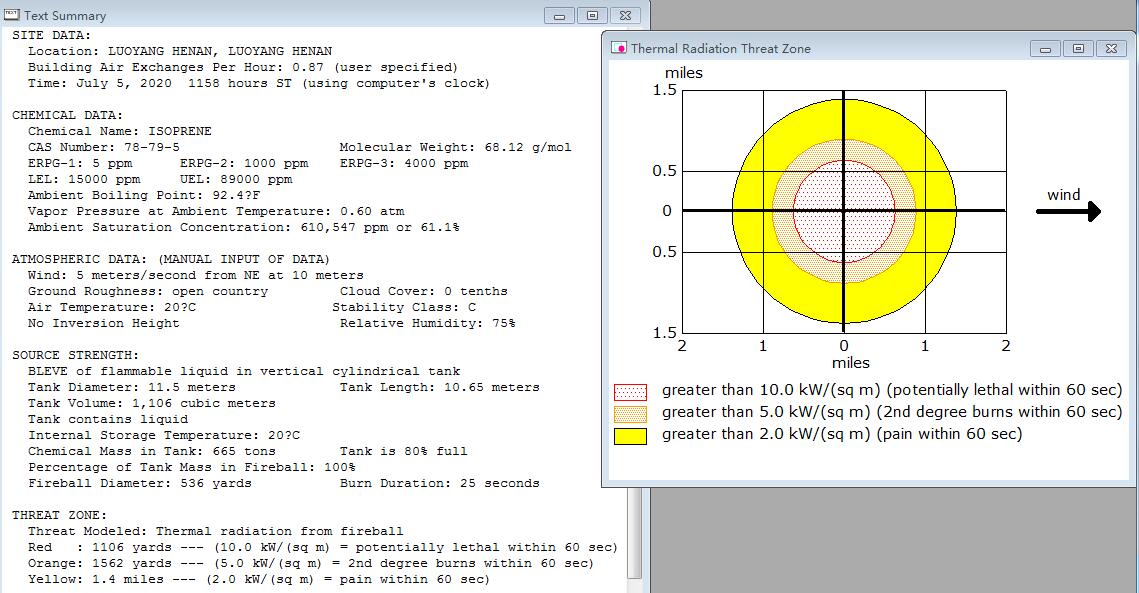Click the Text Summary vertical scrollbar
Screen dimensions: 1139x593
click(634, 538)
